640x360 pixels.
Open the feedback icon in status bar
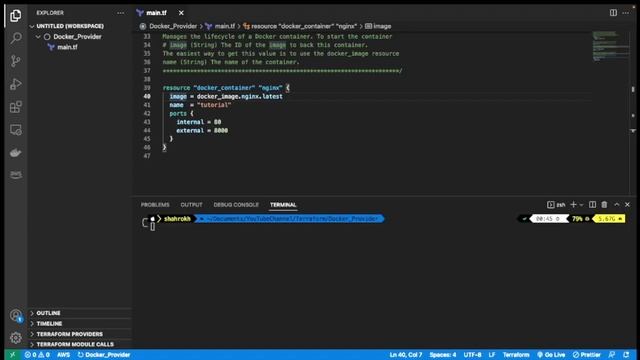click(x=612, y=355)
